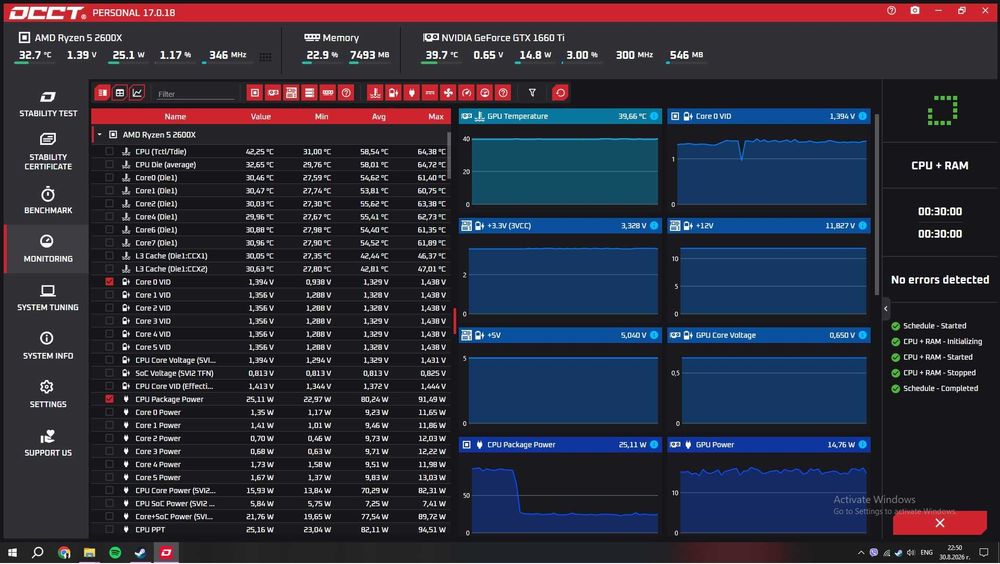Toggle memory module sensors filter icon
Image resolution: width=1000 pixels, height=564 pixels.
tap(328, 93)
